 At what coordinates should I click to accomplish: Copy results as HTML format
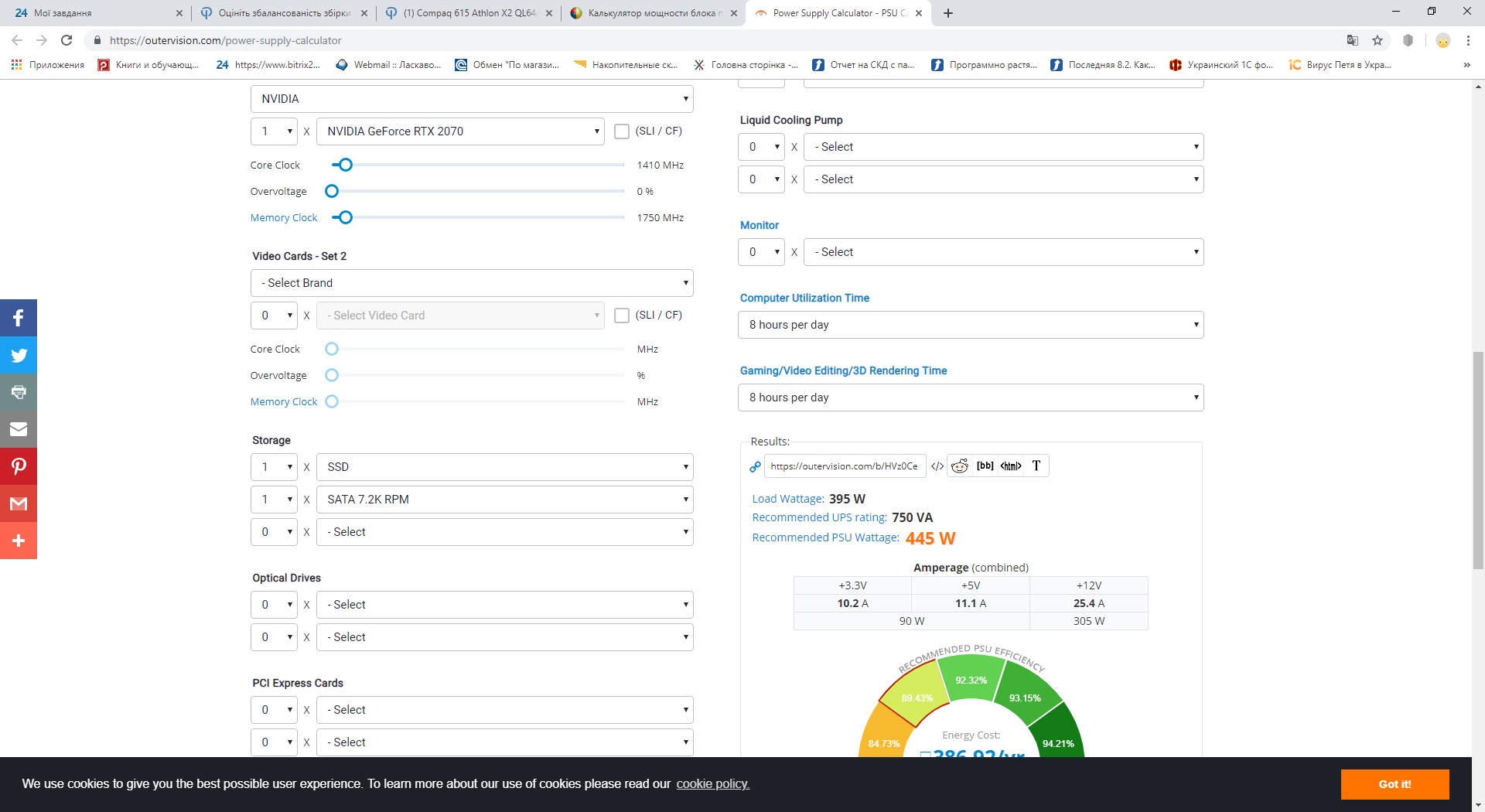pos(1010,466)
